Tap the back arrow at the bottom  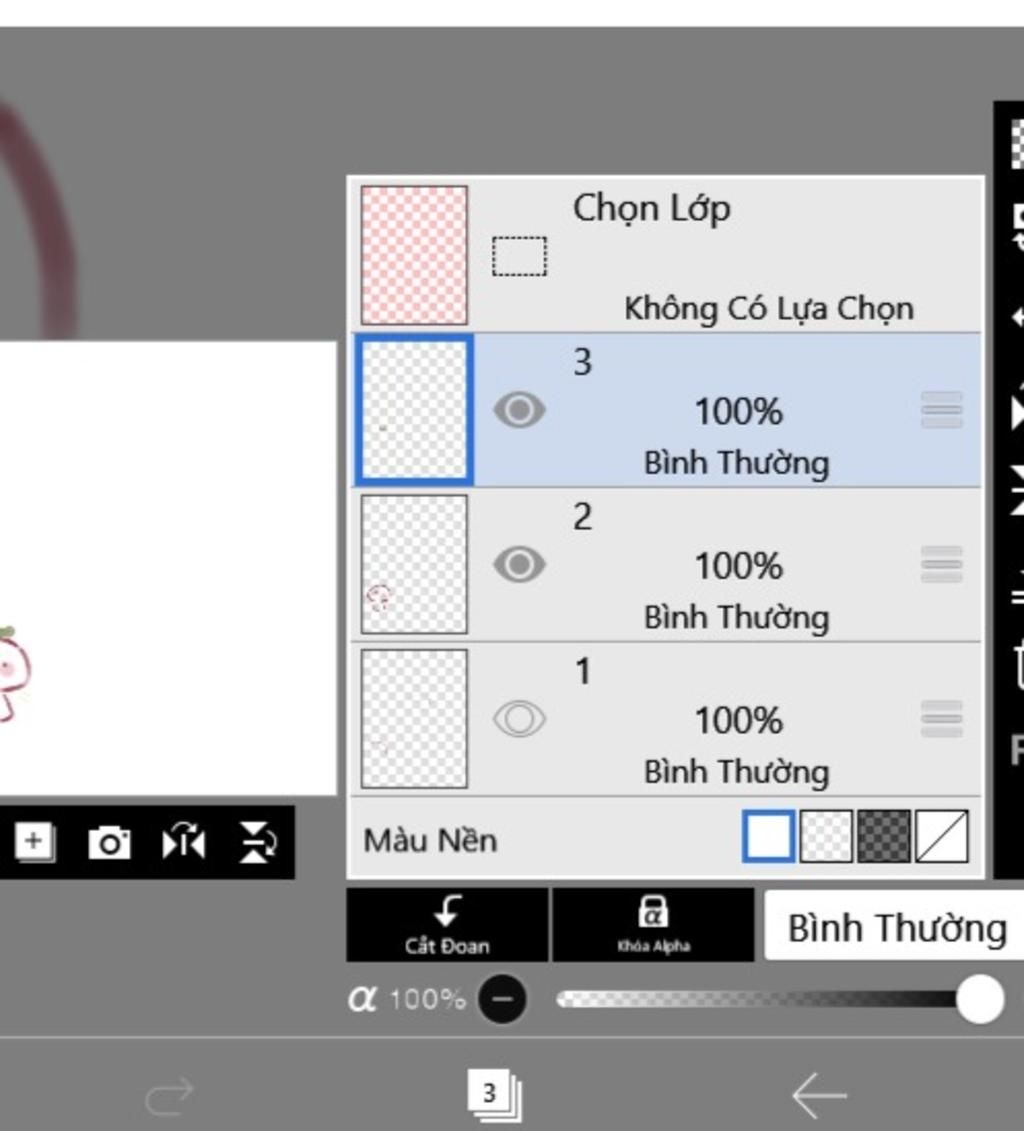pyautogui.click(x=820, y=1096)
